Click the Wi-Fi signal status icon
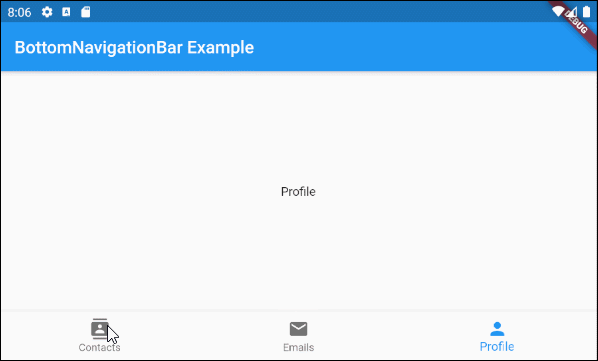Screen dimensions: 598x361 click(x=558, y=11)
